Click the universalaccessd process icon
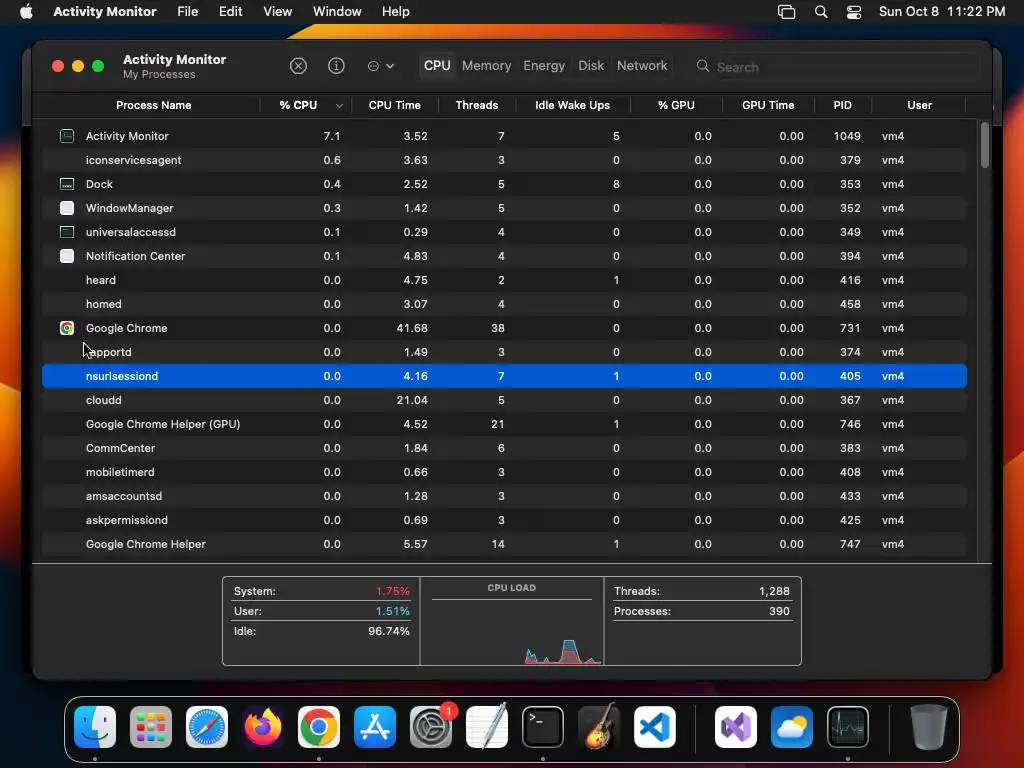1024x768 pixels. [x=67, y=232]
